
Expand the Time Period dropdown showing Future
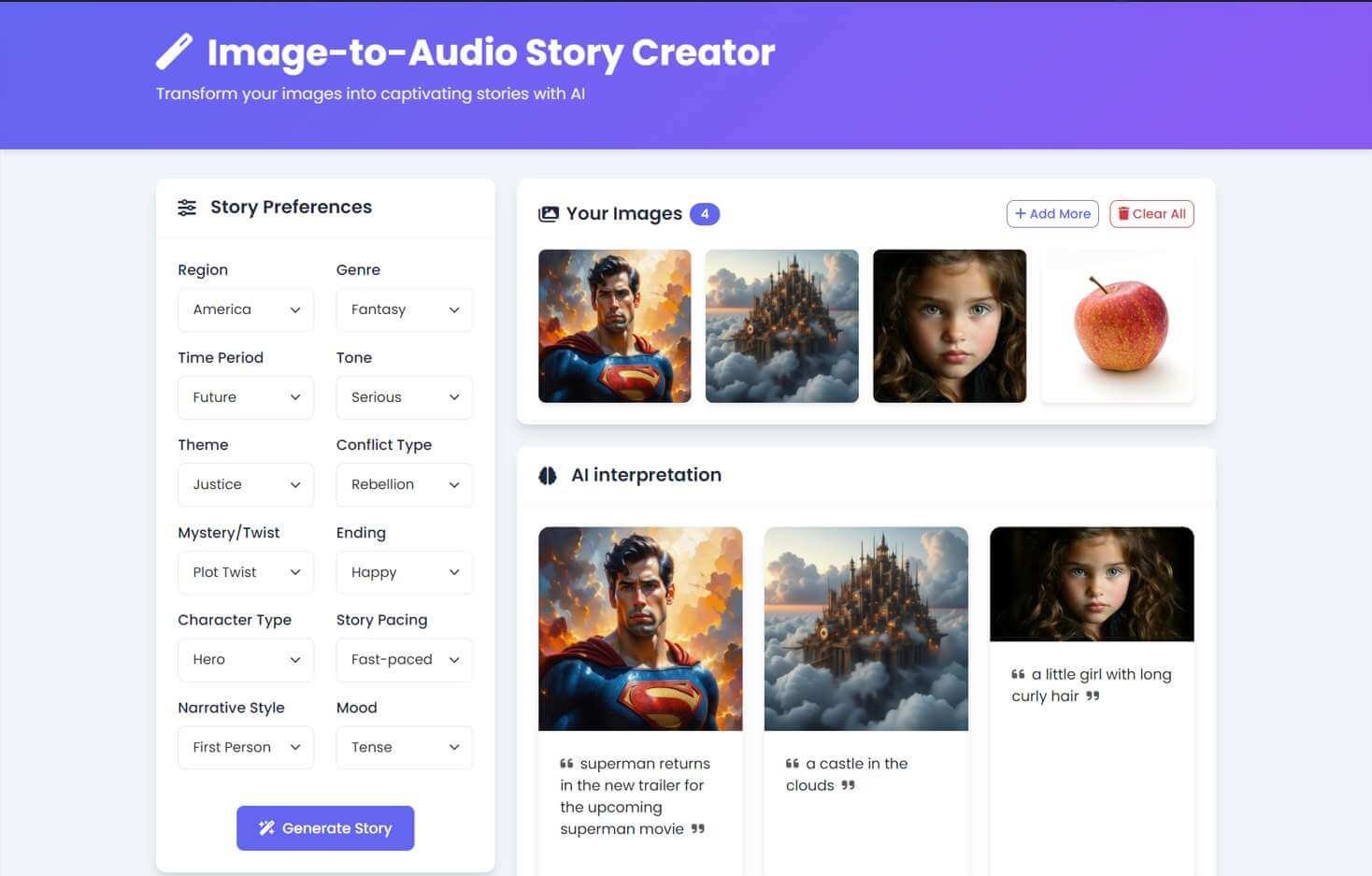point(246,397)
